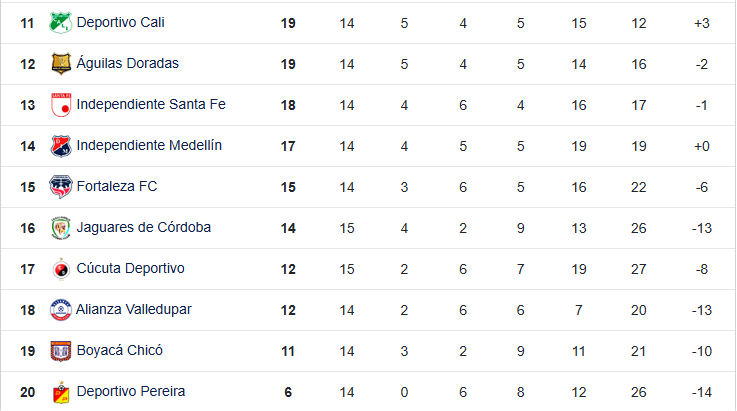Open the Águilas Doradas team link

pos(127,63)
